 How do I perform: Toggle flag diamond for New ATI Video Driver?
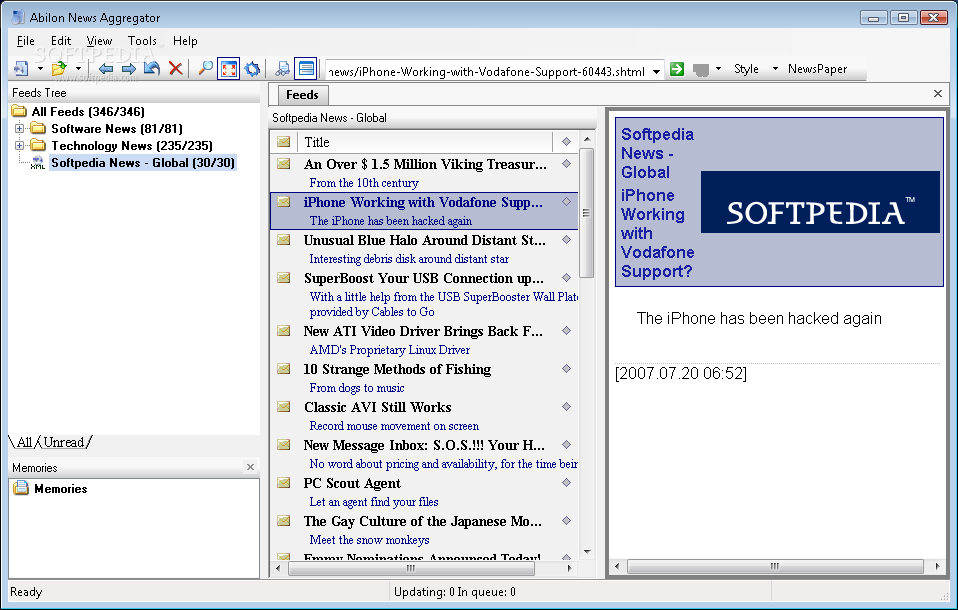[x=566, y=331]
